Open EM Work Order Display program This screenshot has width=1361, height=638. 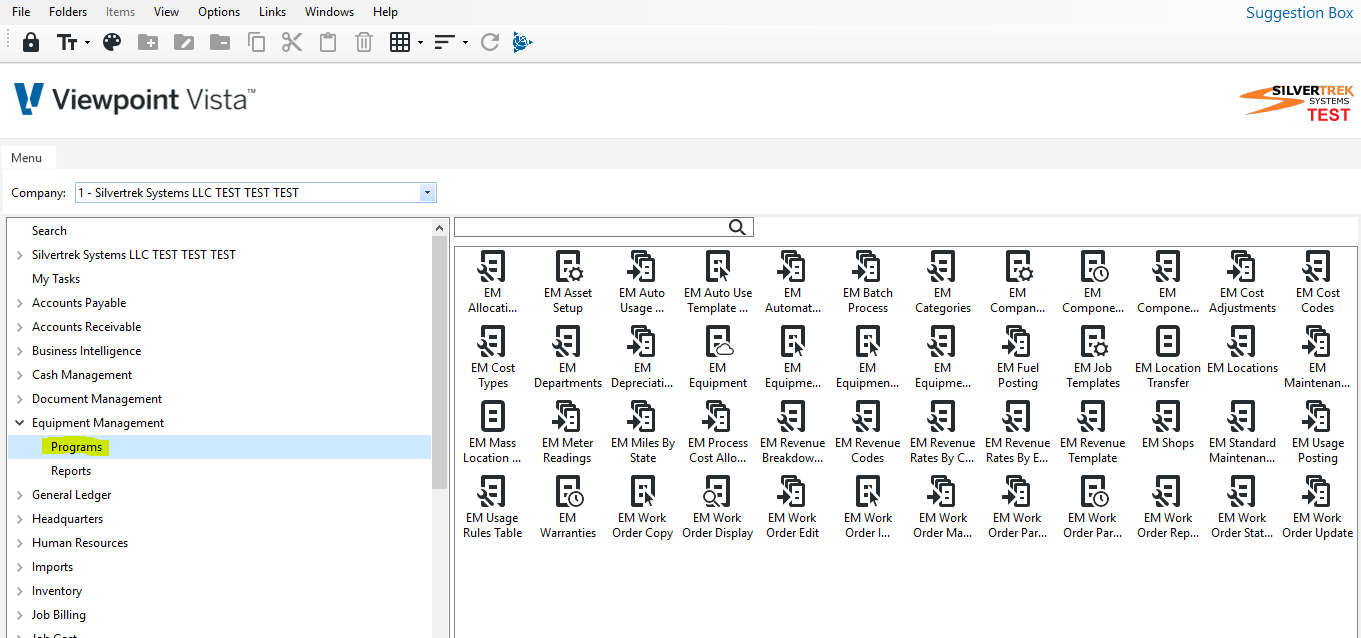718,507
